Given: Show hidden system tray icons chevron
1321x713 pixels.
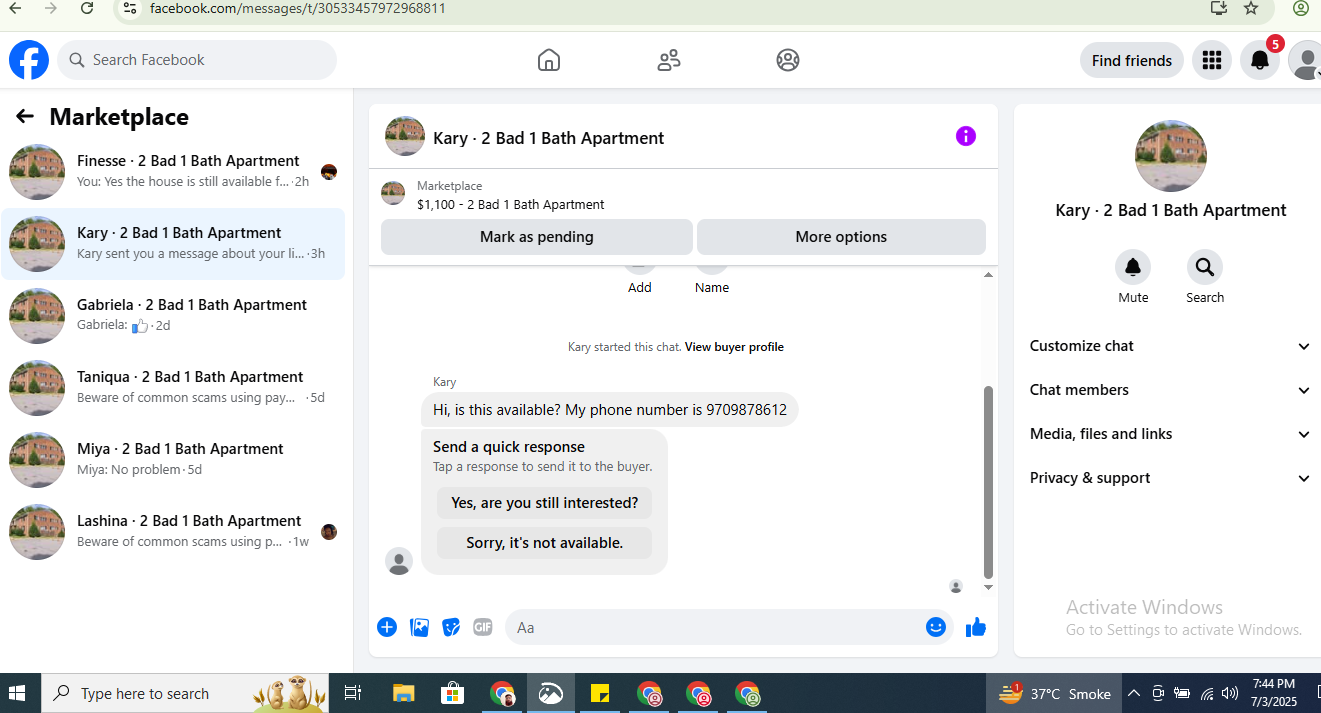Looking at the screenshot, I should tap(1134, 693).
